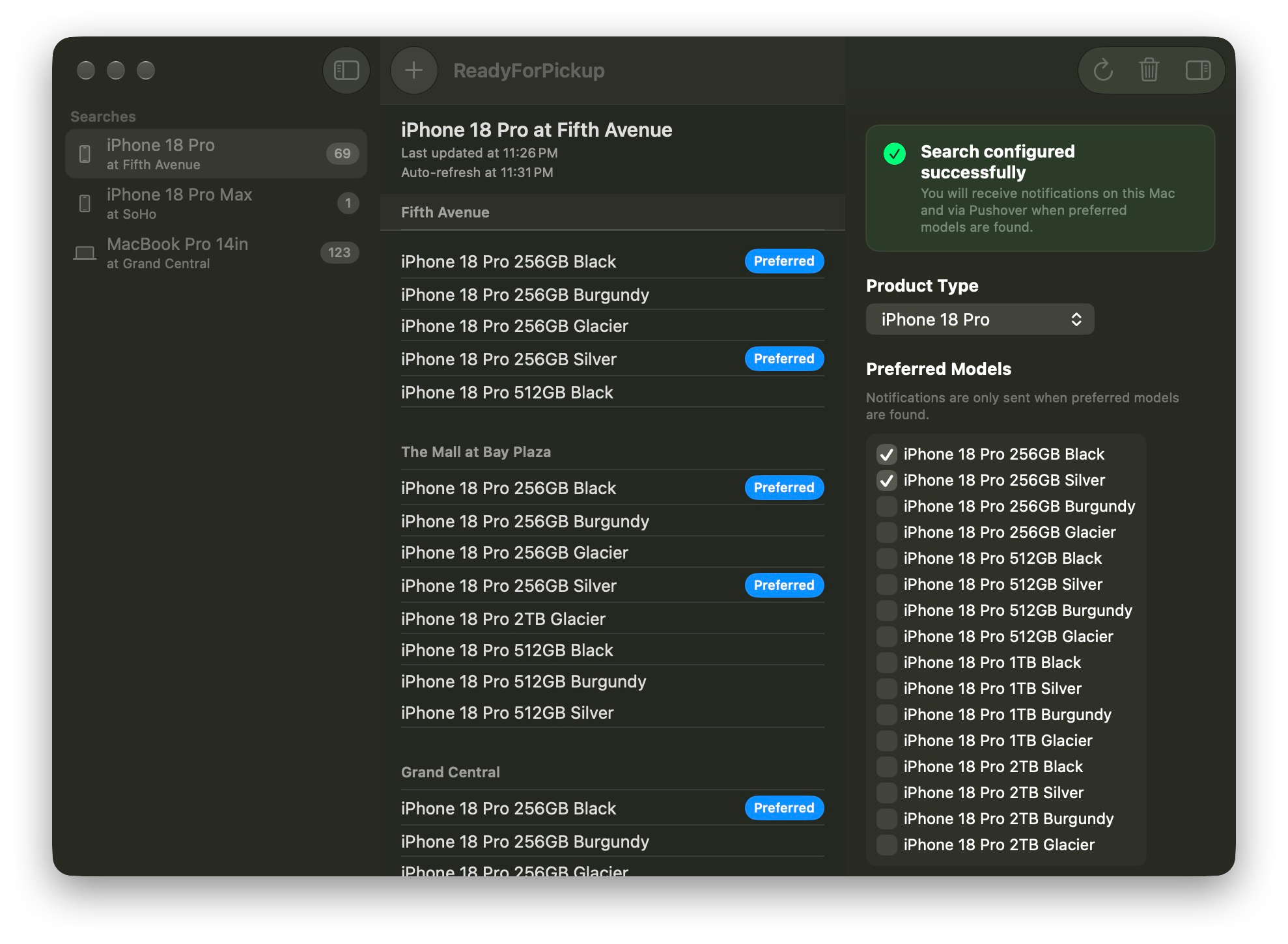Refresh the current search results

click(1103, 70)
